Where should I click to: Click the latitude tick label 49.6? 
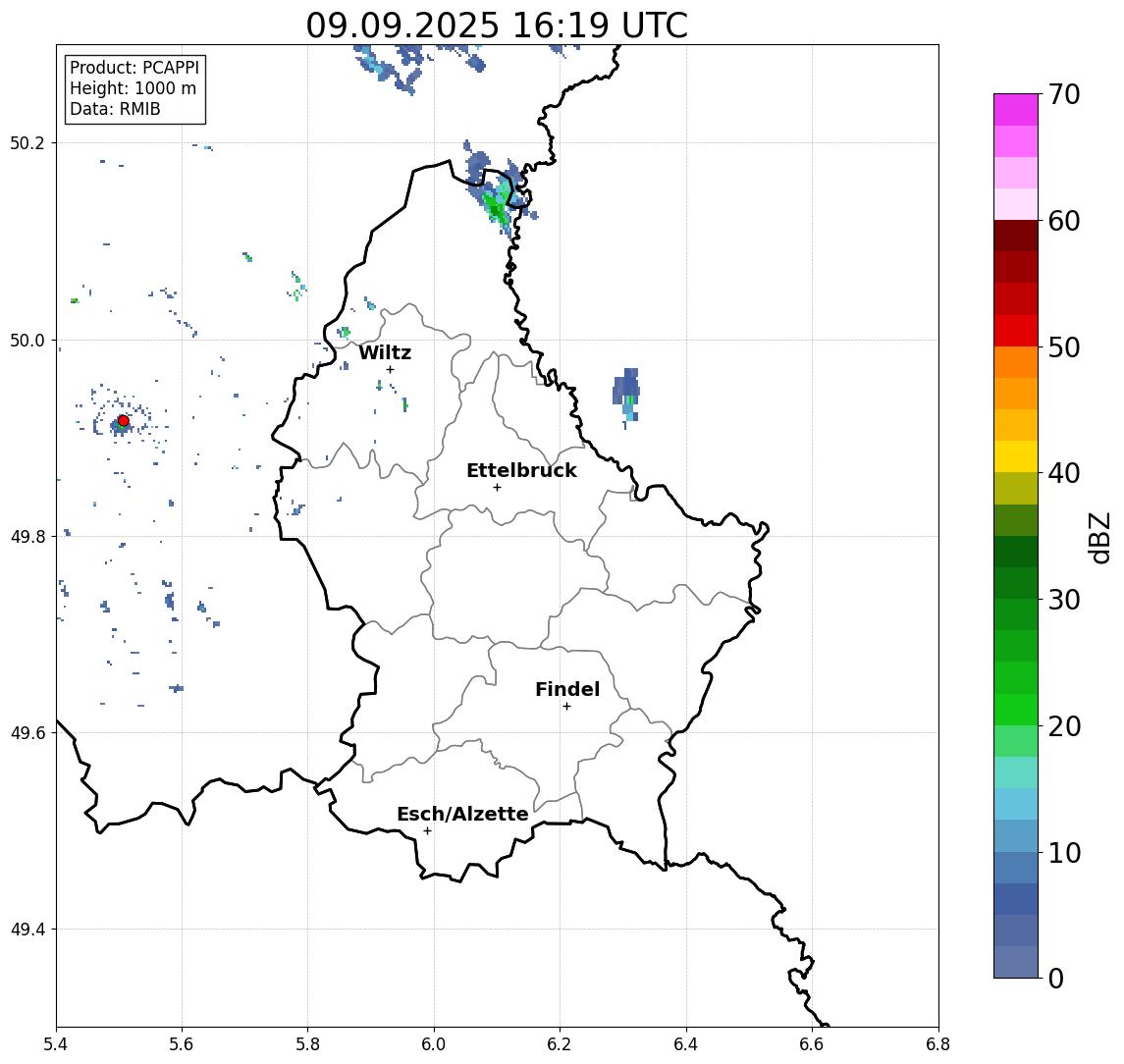pyautogui.click(x=27, y=733)
